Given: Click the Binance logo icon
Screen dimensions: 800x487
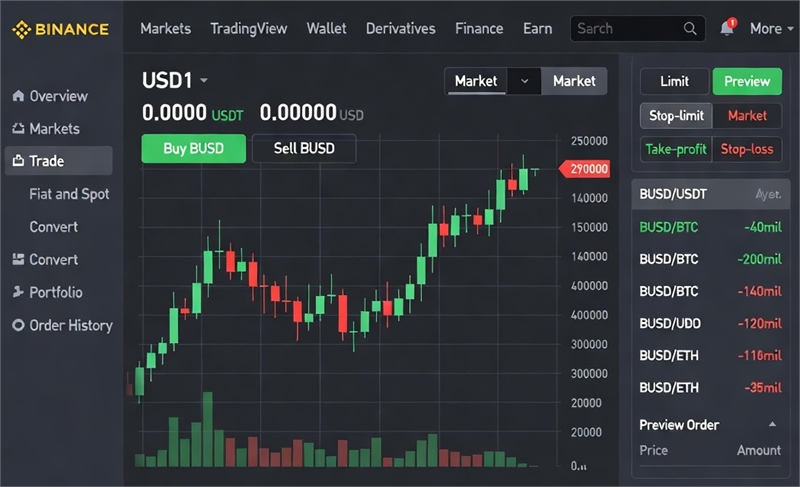Looking at the screenshot, I should click(x=21, y=29).
